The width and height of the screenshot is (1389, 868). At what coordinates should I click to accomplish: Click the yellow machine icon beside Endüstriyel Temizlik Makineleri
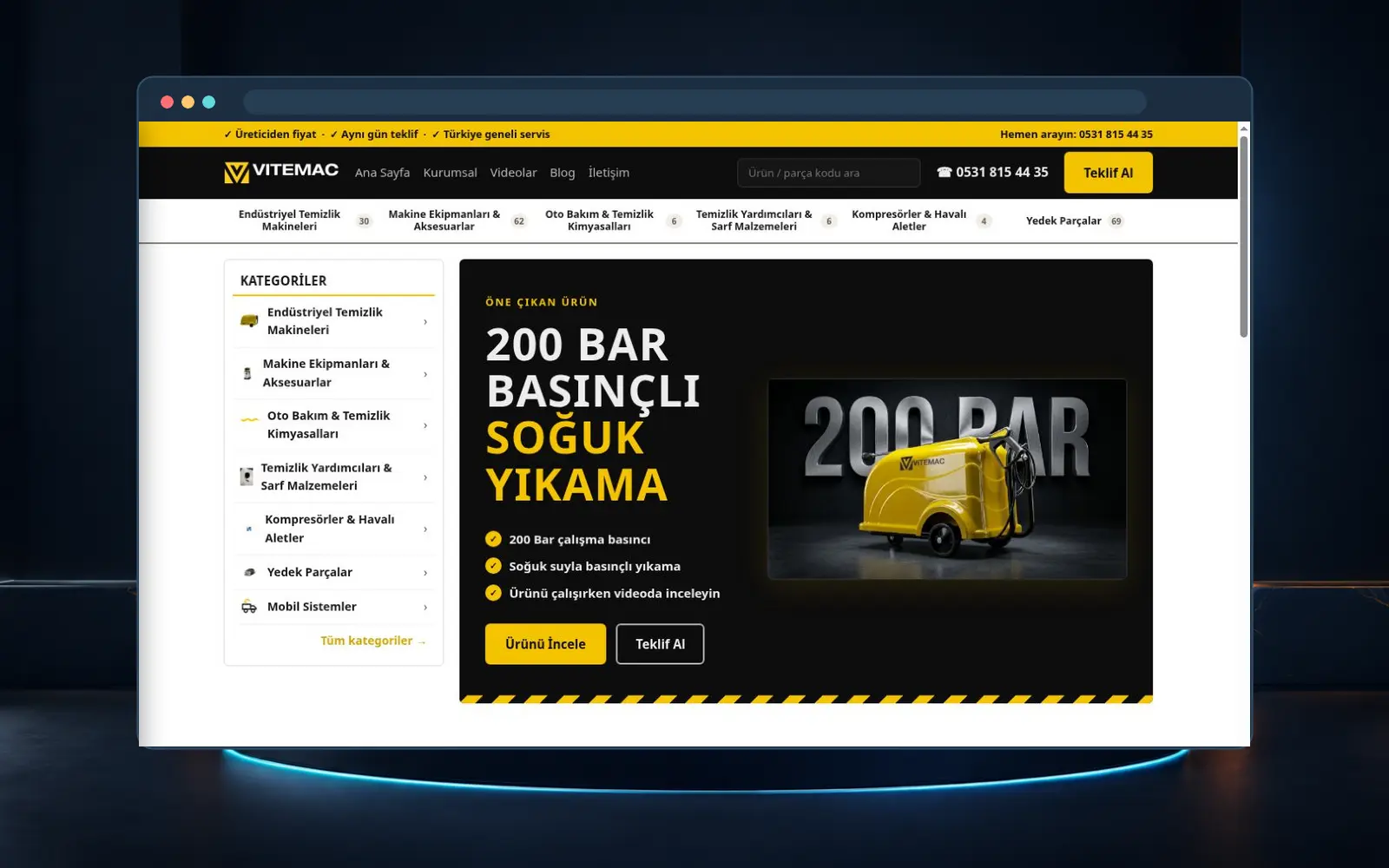(x=249, y=321)
